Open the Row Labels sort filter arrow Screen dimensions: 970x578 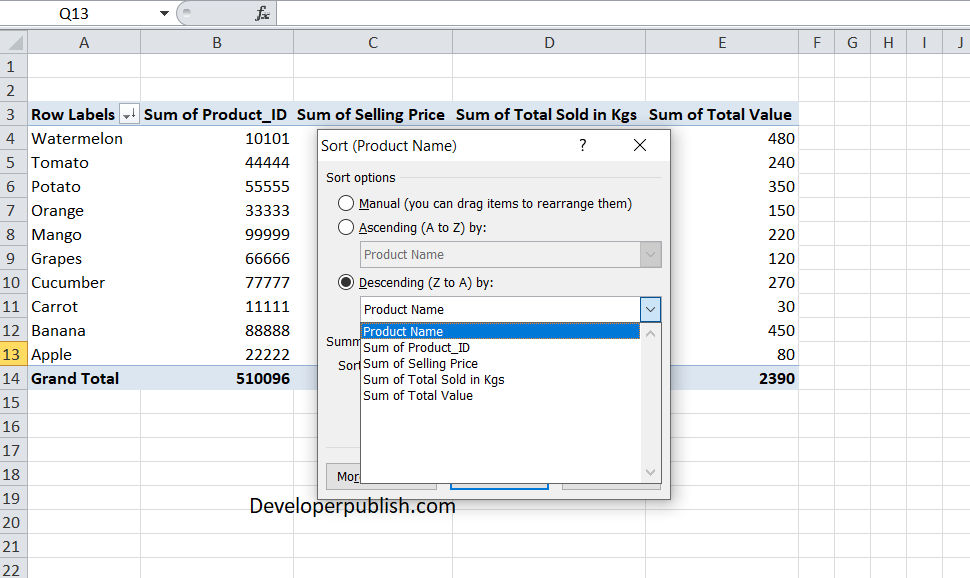pyautogui.click(x=129, y=114)
